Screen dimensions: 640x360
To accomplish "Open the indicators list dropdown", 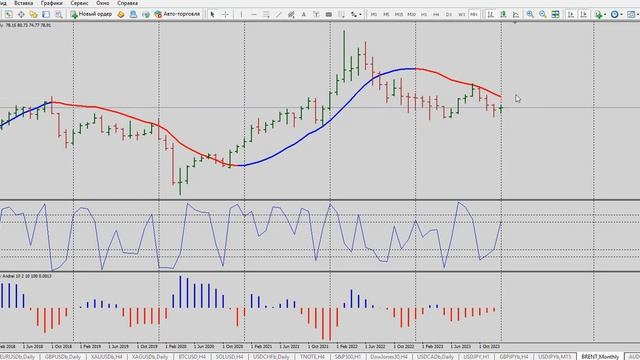I will (x=600, y=14).
